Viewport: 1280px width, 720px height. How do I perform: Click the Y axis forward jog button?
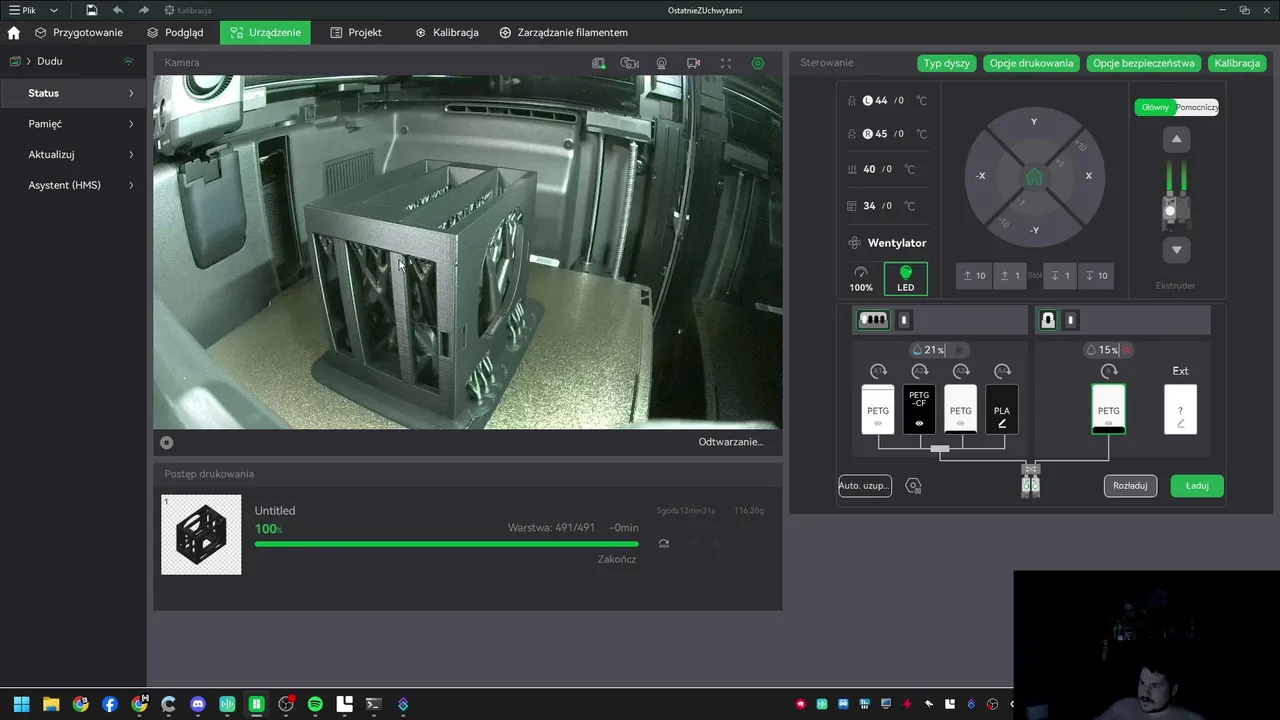pyautogui.click(x=1034, y=122)
